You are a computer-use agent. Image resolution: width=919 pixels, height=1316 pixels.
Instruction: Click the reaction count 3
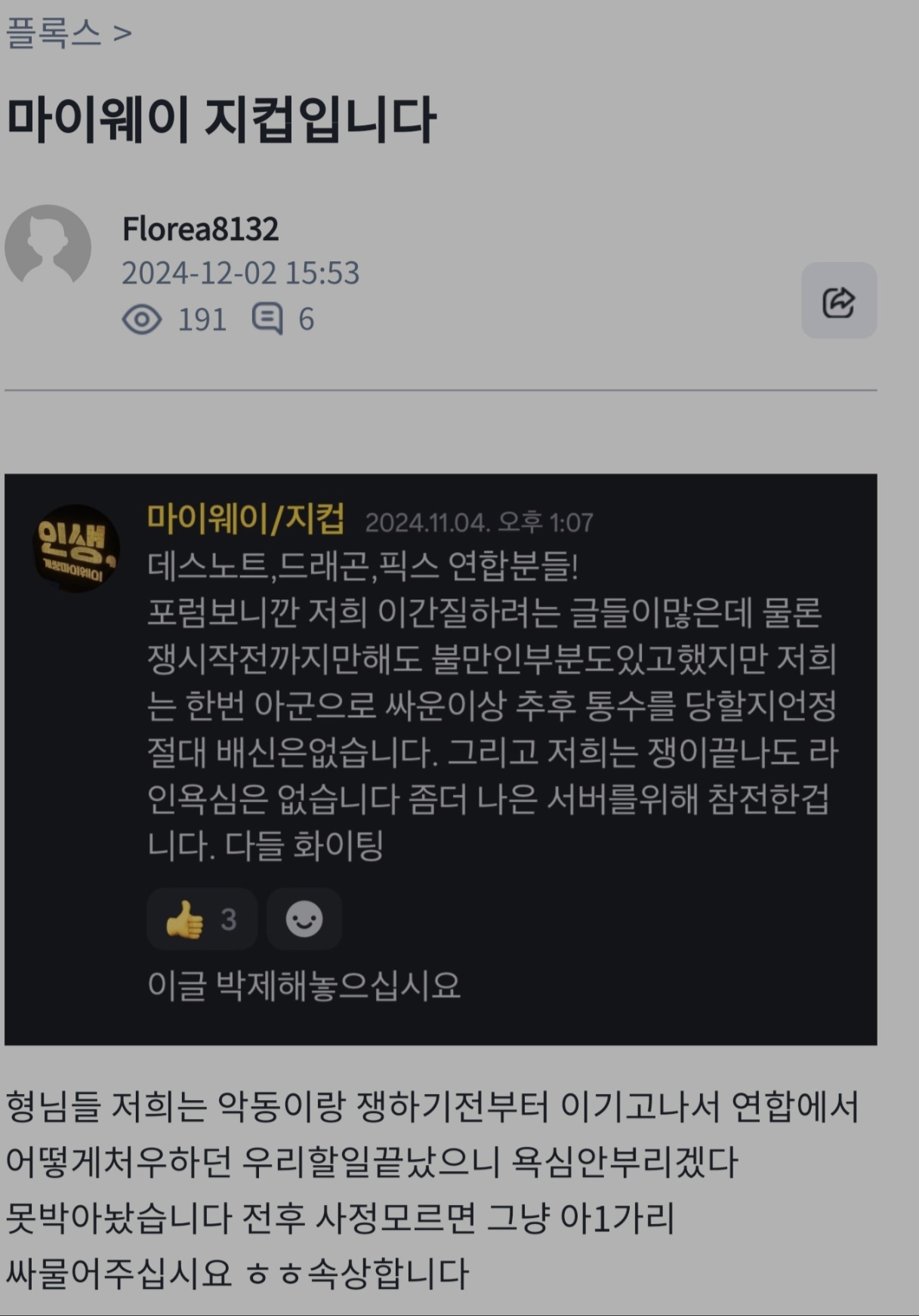[229, 920]
